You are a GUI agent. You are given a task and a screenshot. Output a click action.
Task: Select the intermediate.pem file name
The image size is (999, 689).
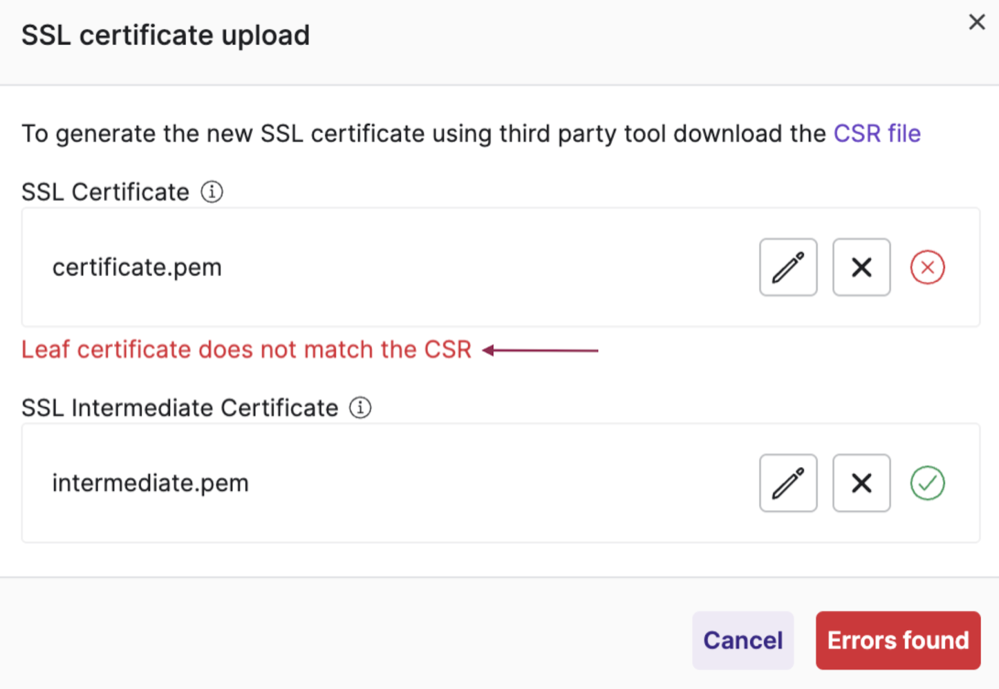pos(150,483)
